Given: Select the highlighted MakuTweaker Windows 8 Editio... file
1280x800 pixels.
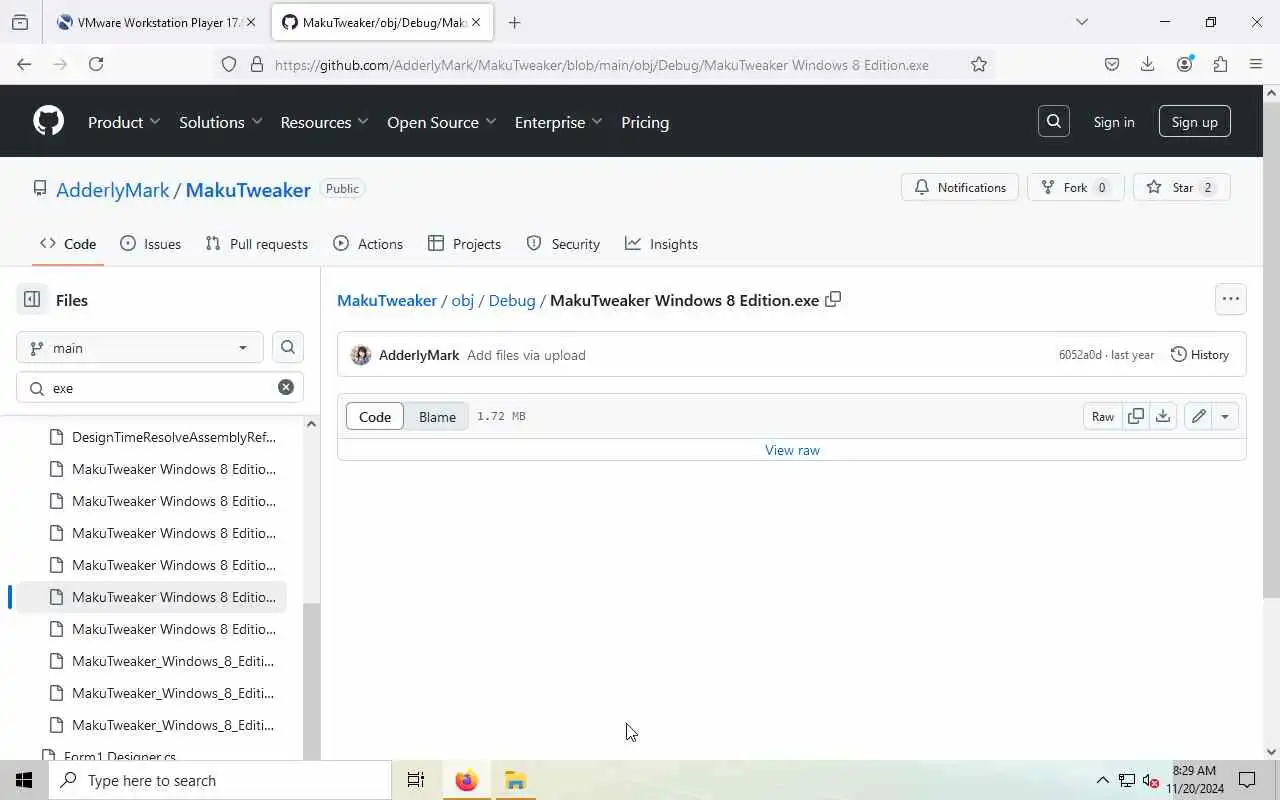Looking at the screenshot, I should [x=152, y=597].
